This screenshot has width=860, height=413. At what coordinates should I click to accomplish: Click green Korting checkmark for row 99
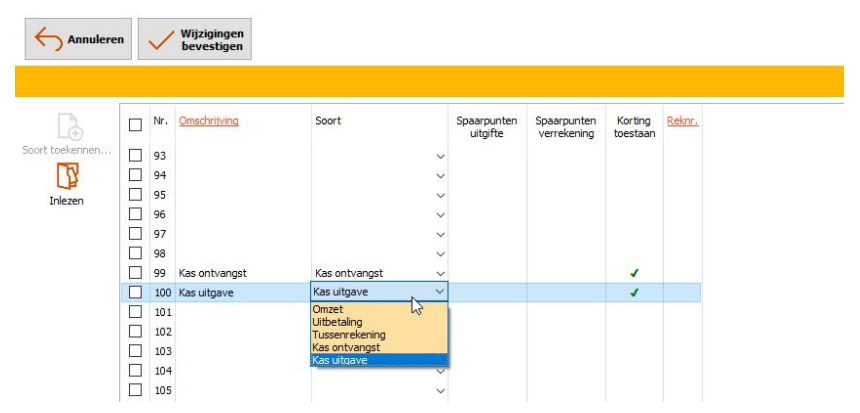click(x=634, y=272)
